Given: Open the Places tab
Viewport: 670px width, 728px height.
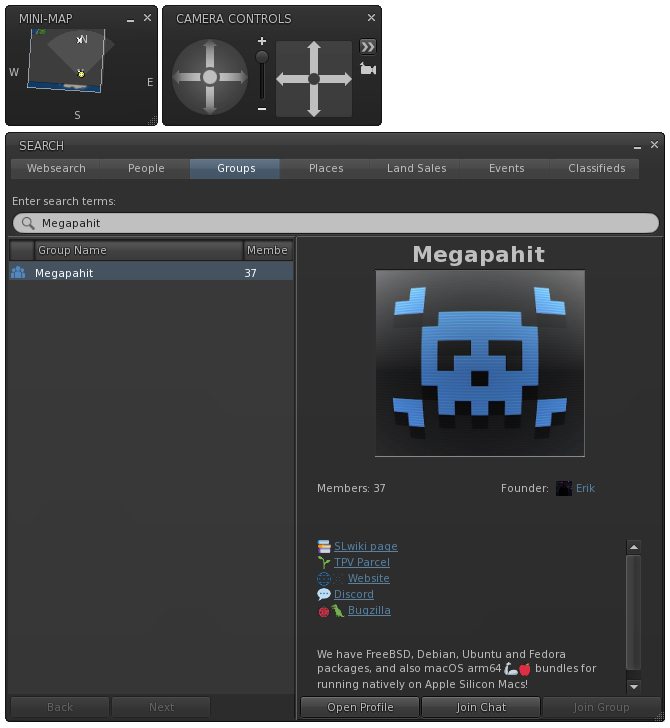Looking at the screenshot, I should tap(326, 169).
